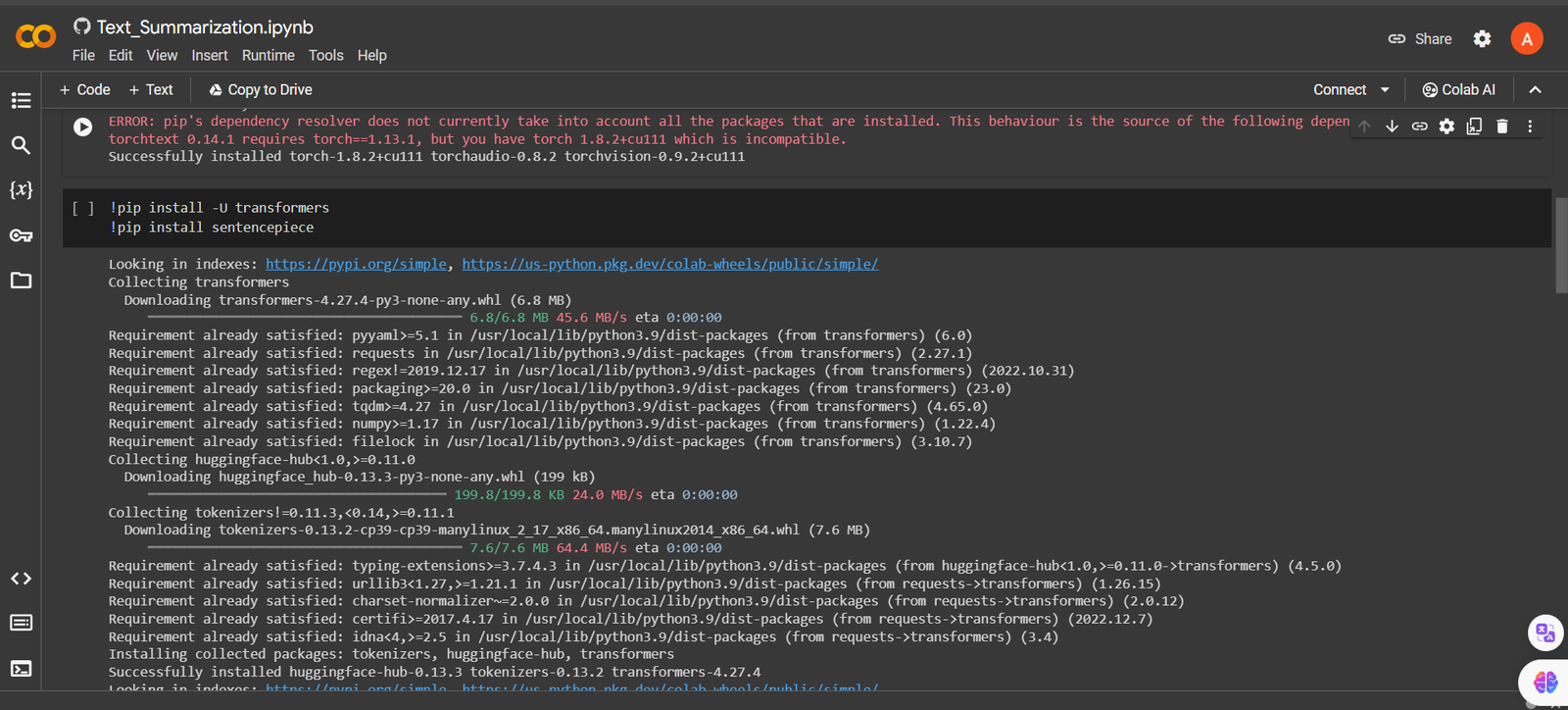Open the table of contents panel
This screenshot has width=1568, height=710.
pos(21,100)
